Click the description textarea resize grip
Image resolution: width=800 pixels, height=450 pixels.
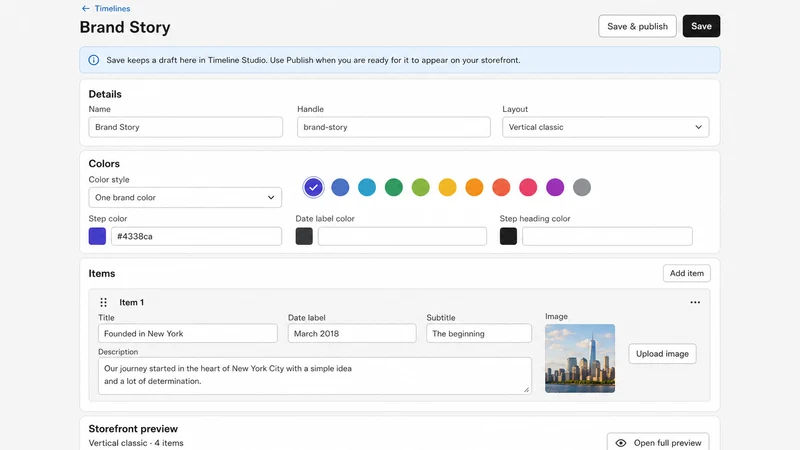[526, 390]
